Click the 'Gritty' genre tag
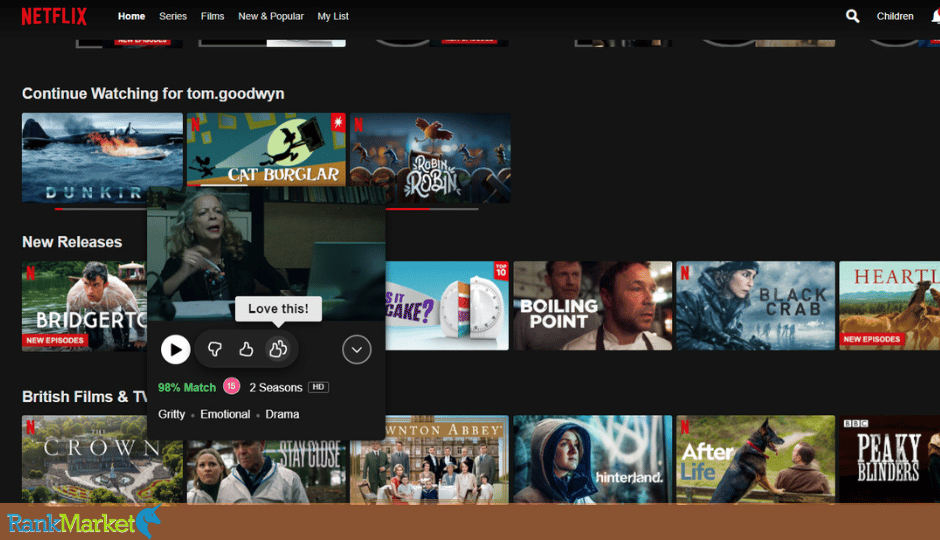 tap(171, 414)
